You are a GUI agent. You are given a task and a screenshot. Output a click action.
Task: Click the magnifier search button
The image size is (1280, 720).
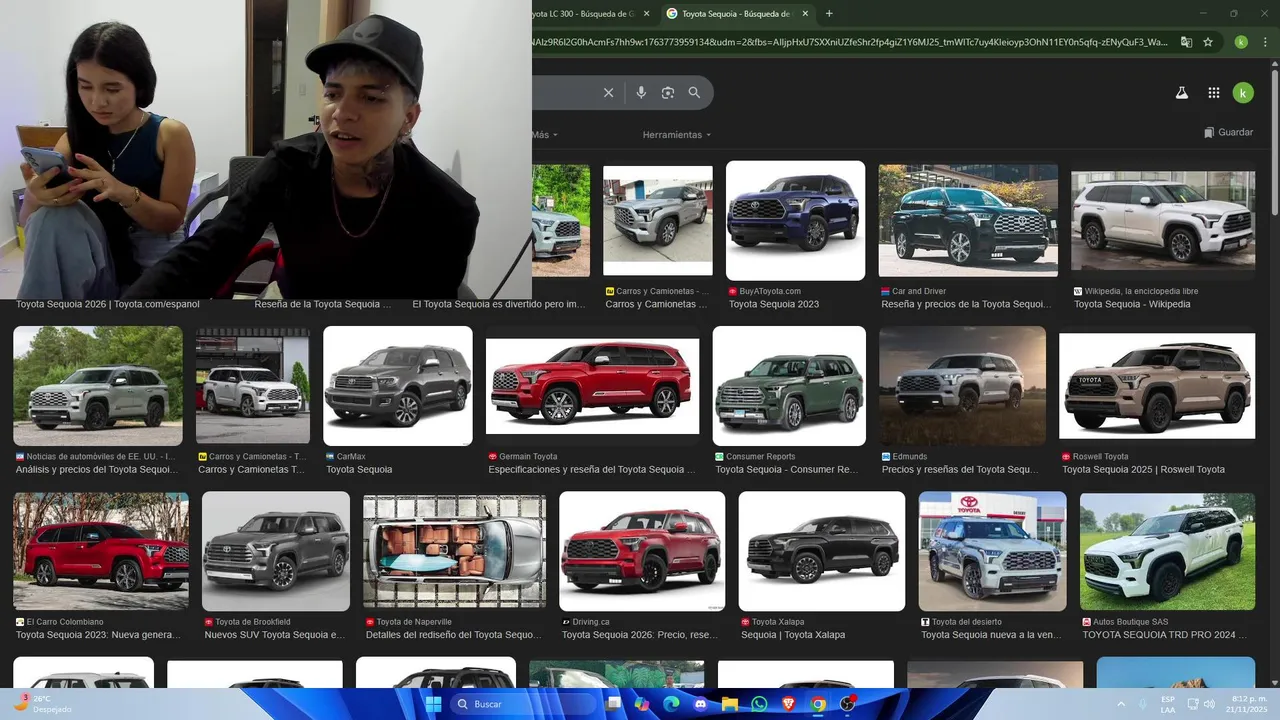tap(694, 93)
